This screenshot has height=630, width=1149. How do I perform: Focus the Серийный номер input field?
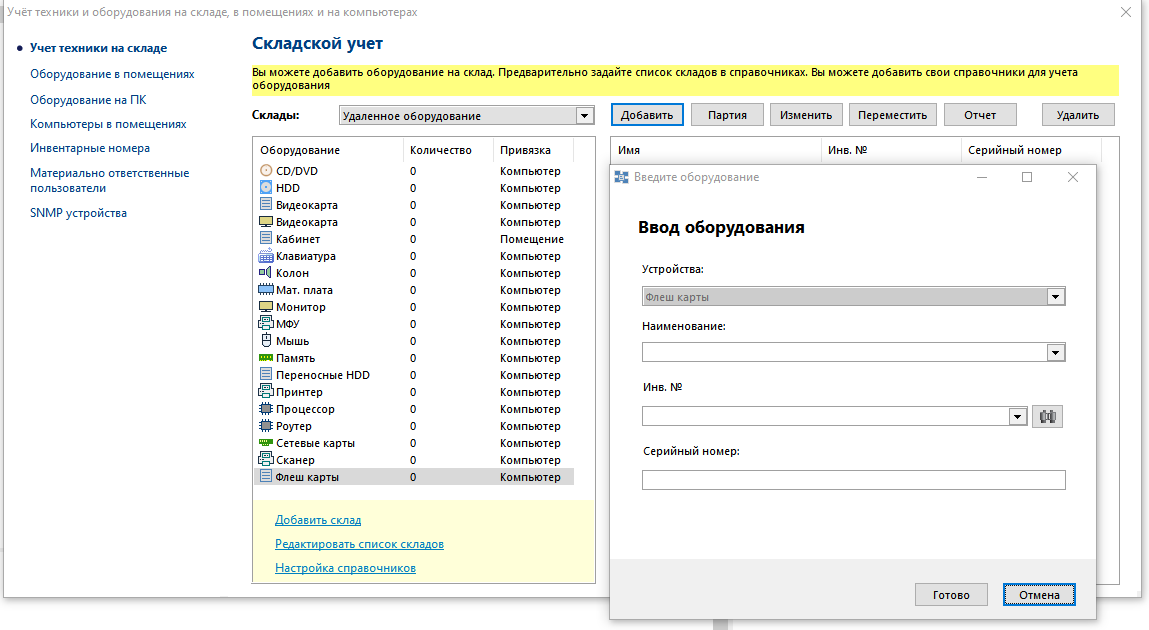coord(854,480)
